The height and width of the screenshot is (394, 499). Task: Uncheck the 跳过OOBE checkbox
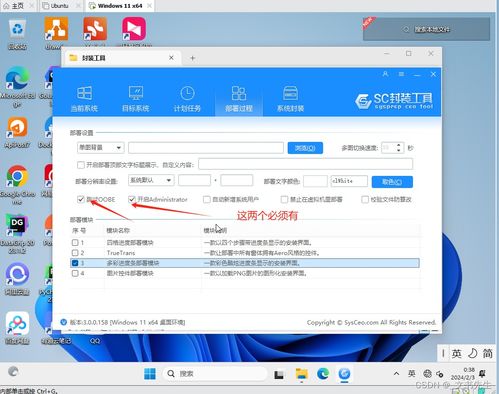click(80, 199)
